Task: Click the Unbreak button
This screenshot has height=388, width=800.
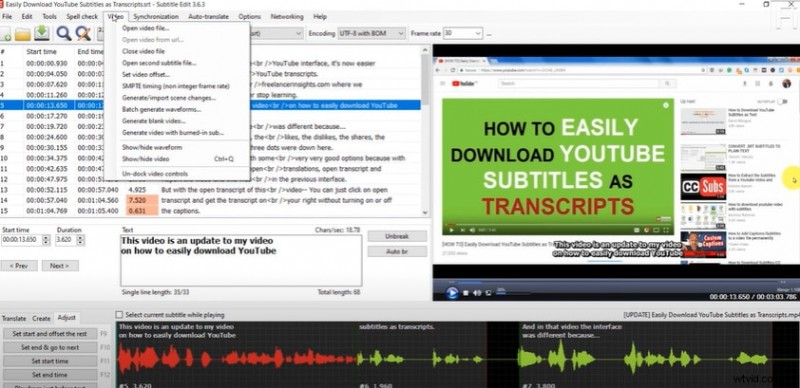Action: click(397, 237)
